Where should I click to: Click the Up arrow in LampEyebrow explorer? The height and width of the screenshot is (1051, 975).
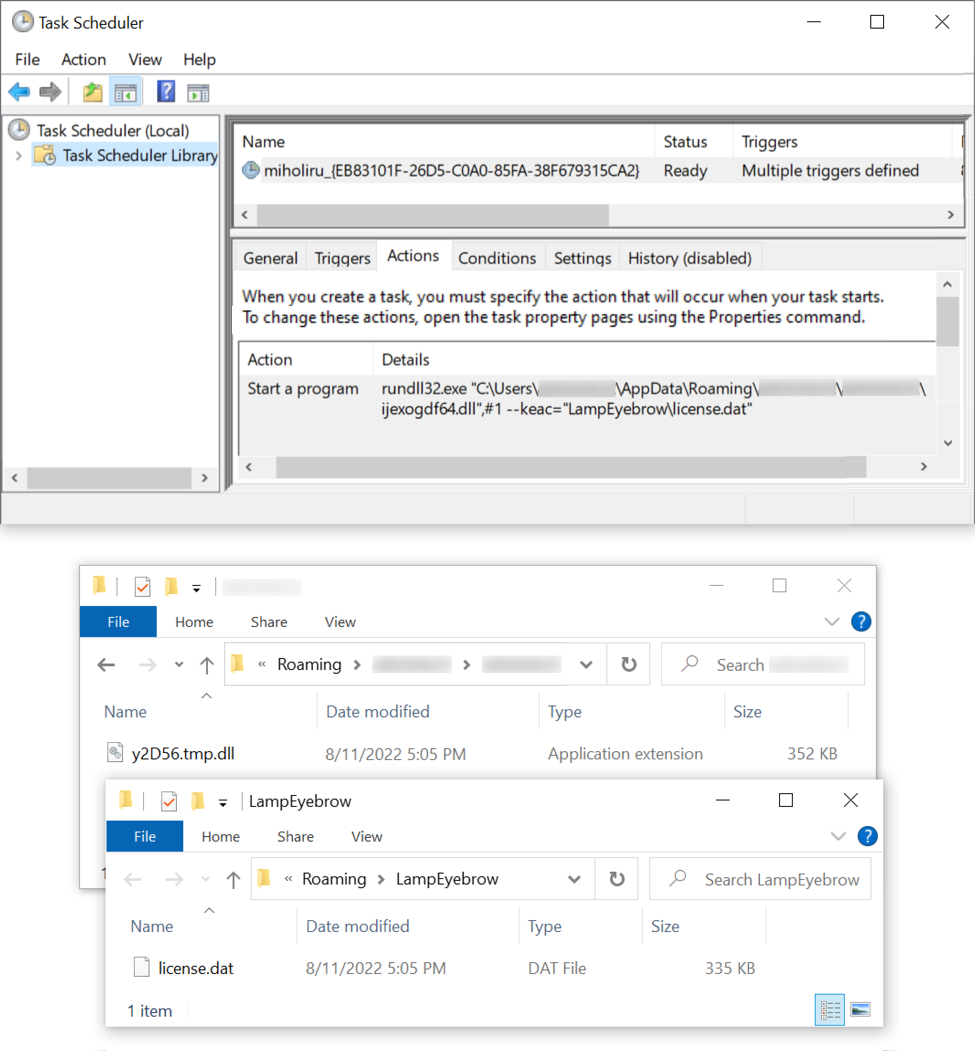[233, 880]
